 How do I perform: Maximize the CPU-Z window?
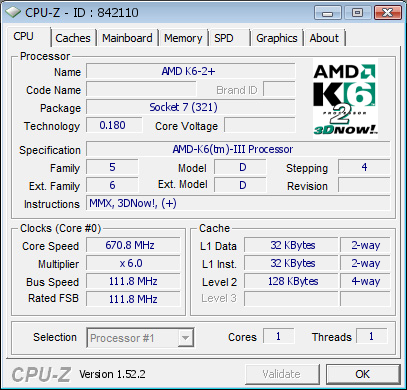[357, 13]
